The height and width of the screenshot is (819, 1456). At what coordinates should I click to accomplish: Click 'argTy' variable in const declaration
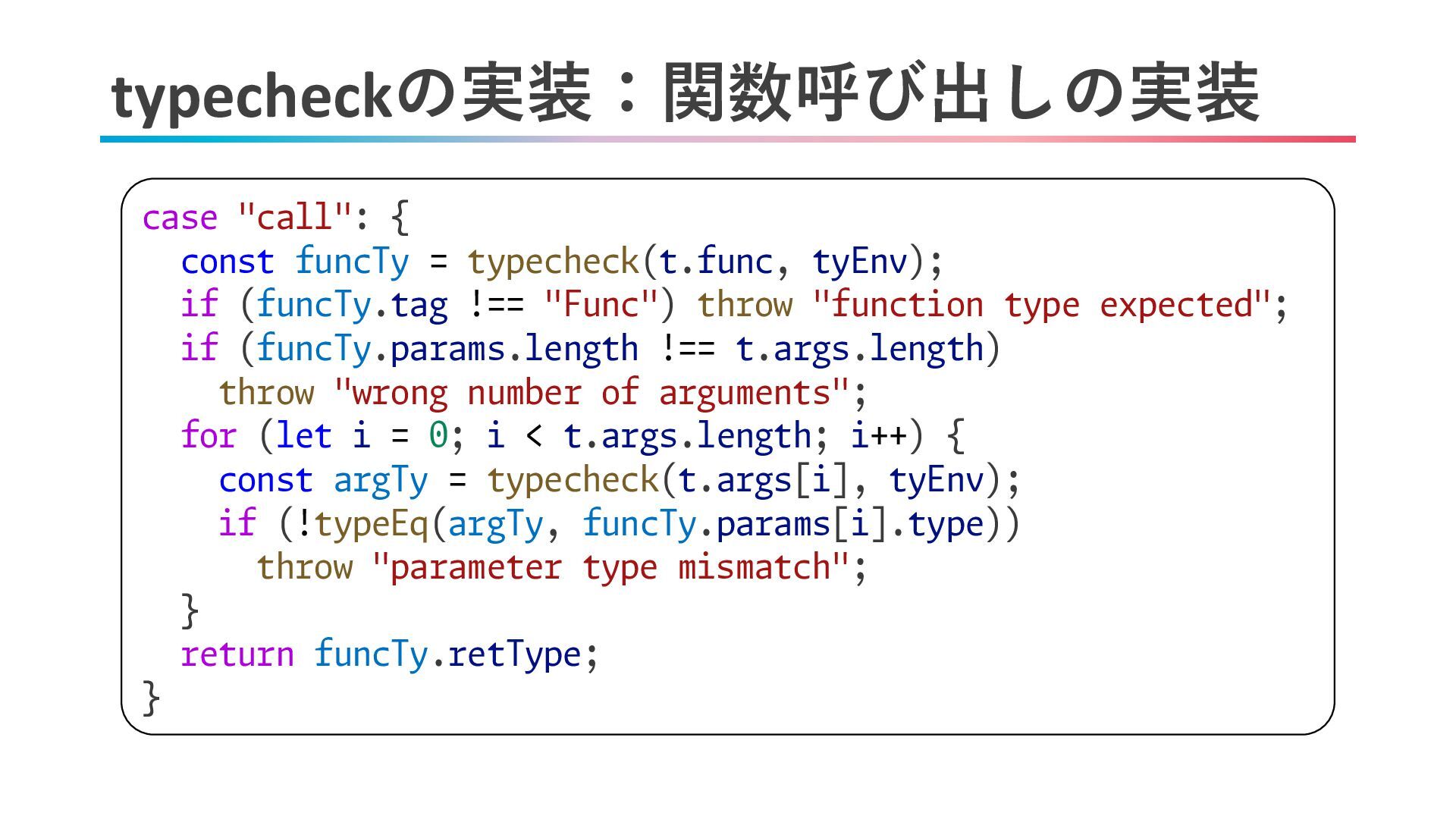point(381,480)
